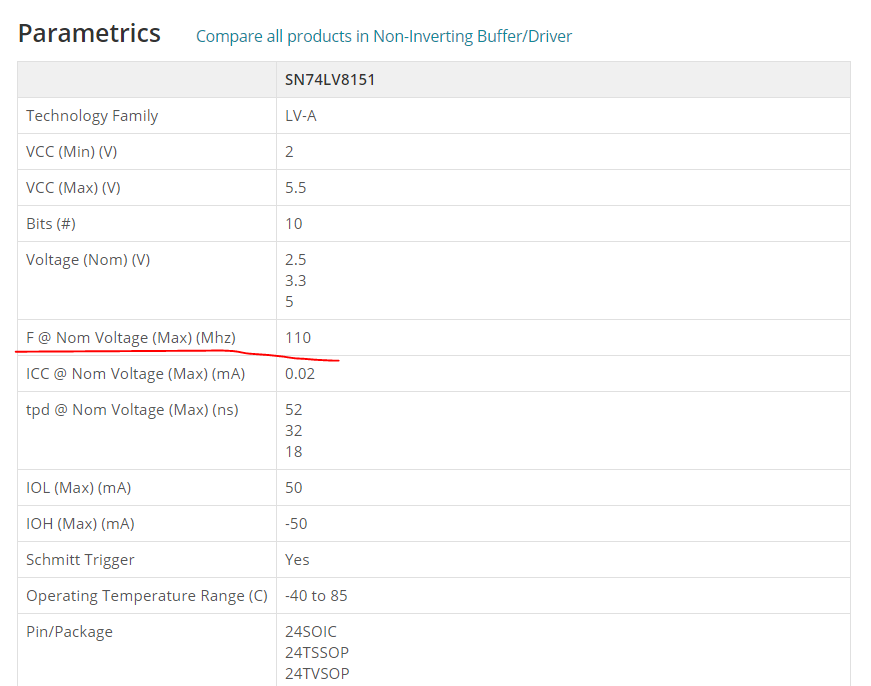Click the tpd value 52
Viewport: 871px width, 686px height.
click(294, 410)
